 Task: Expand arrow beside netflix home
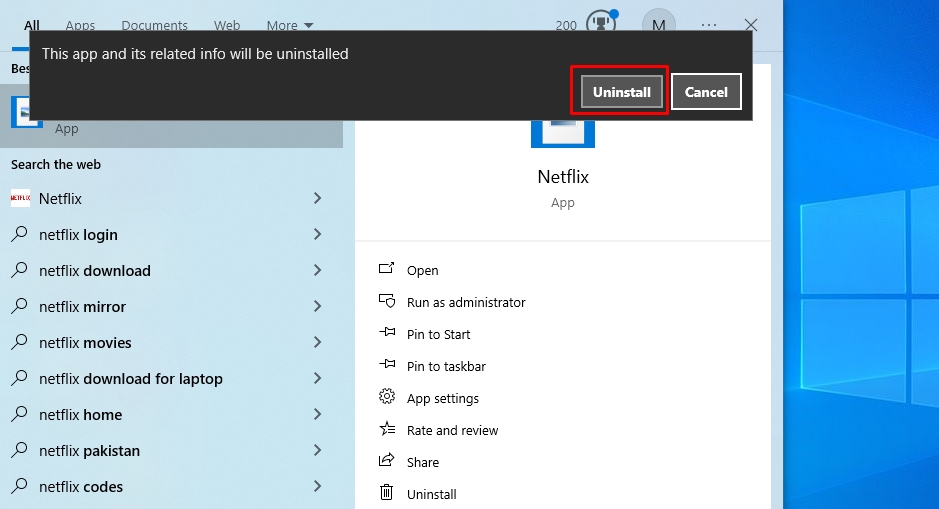coord(317,414)
